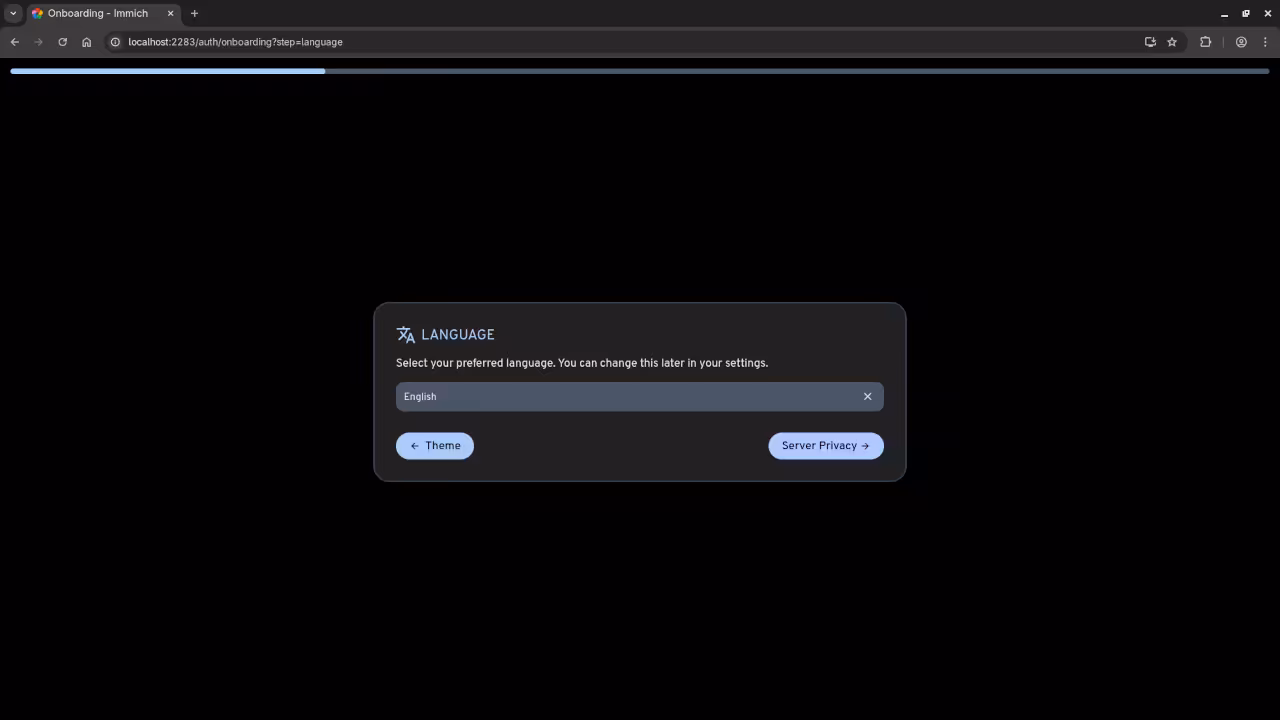Open the browser extensions puzzle icon
This screenshot has height=720, width=1280.
pyautogui.click(x=1205, y=42)
